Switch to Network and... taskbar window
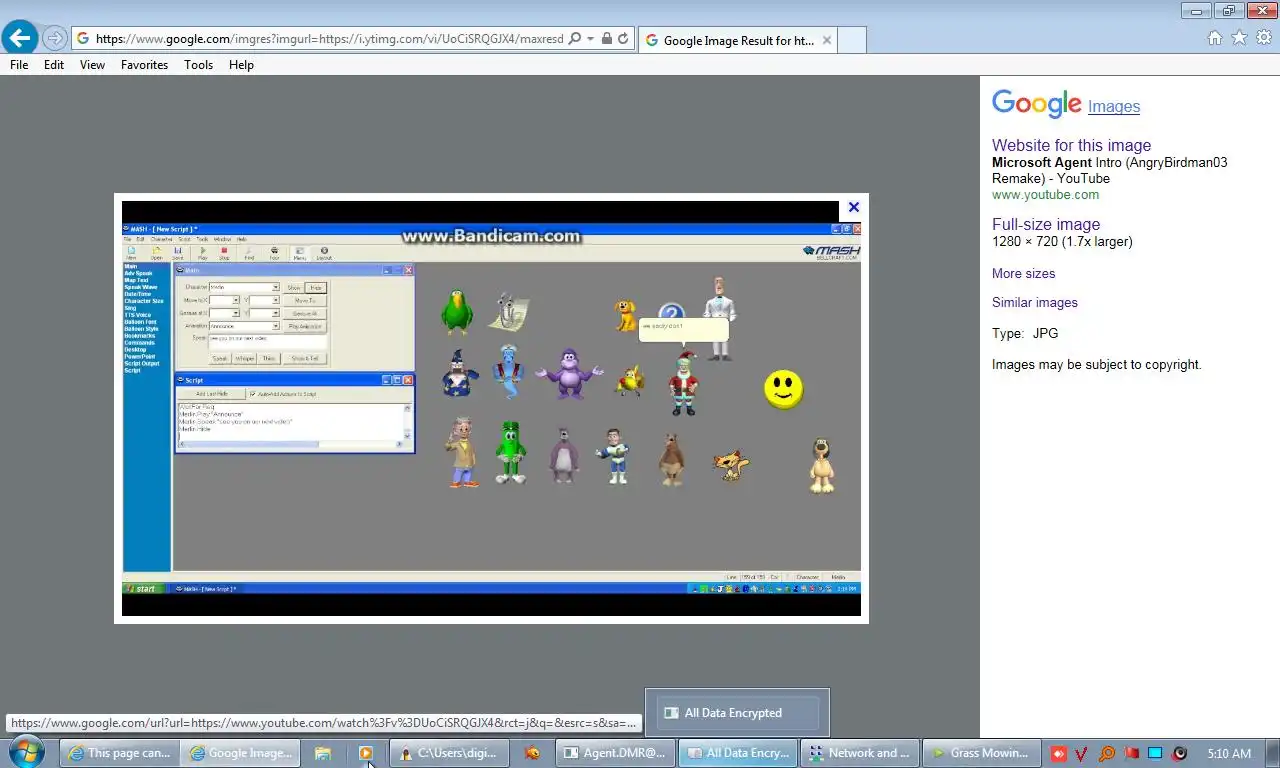The height and width of the screenshot is (768, 1280). pyautogui.click(x=859, y=753)
